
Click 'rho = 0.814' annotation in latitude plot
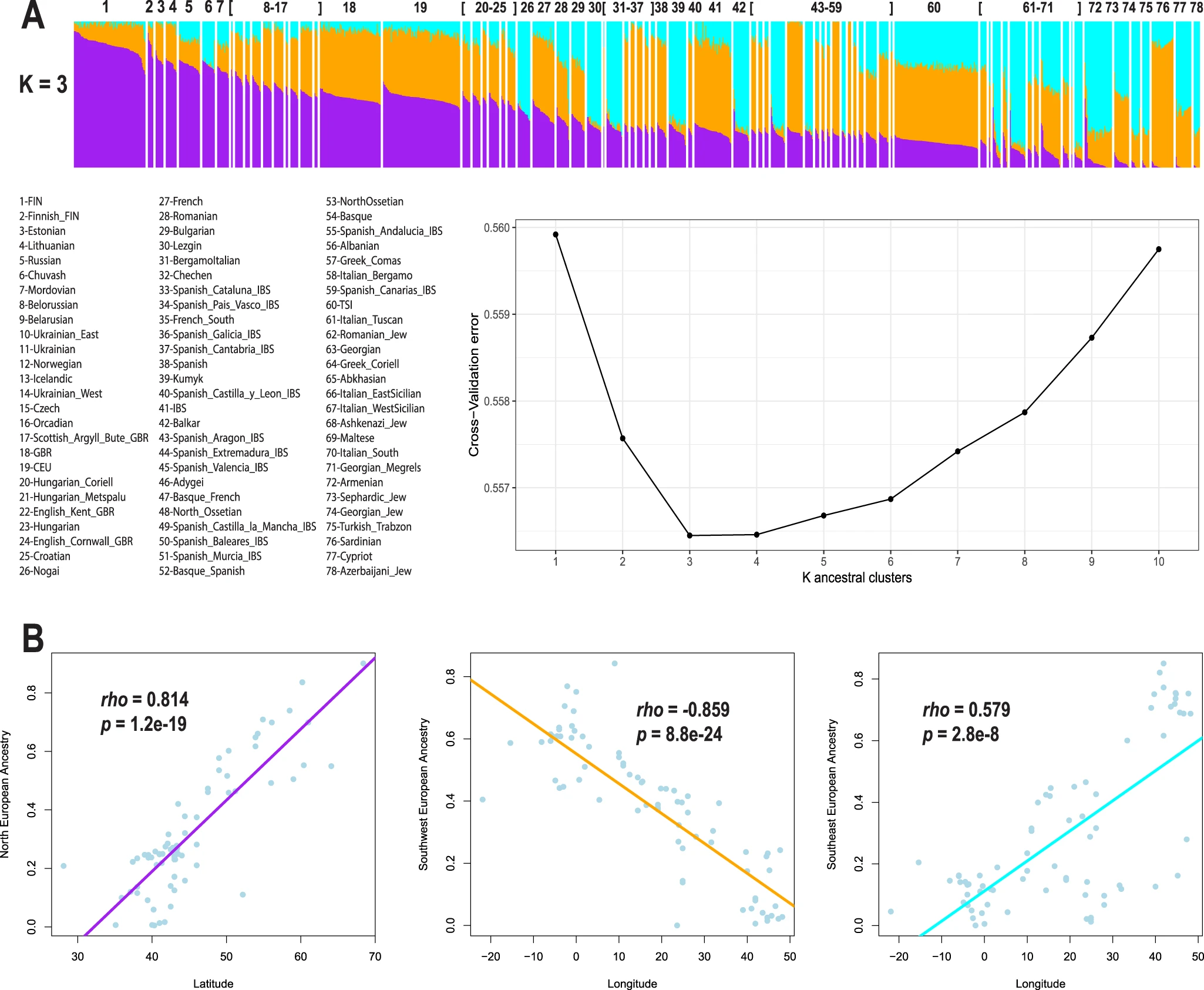[x=144, y=699]
